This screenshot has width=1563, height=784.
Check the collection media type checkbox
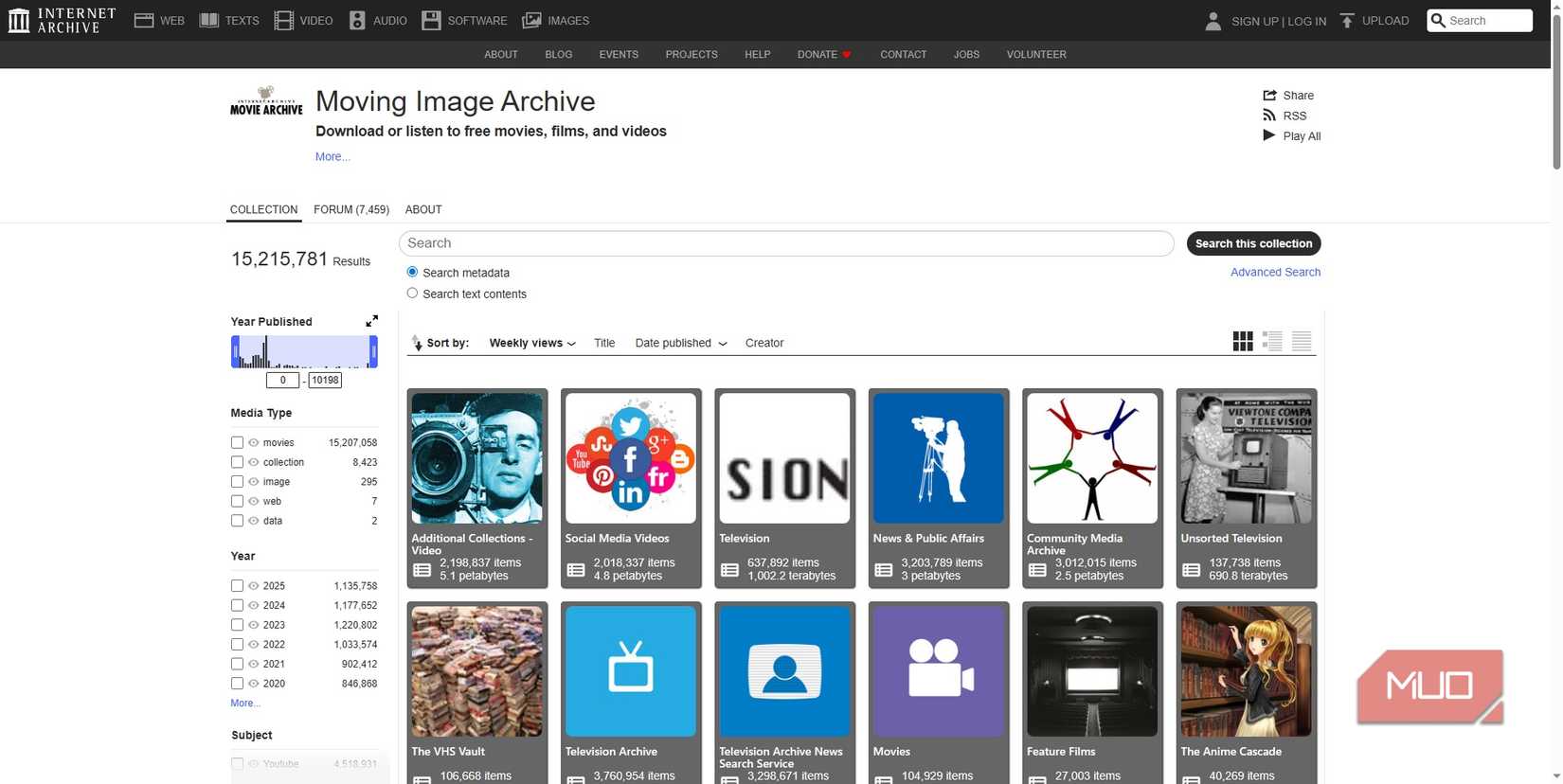coord(237,462)
